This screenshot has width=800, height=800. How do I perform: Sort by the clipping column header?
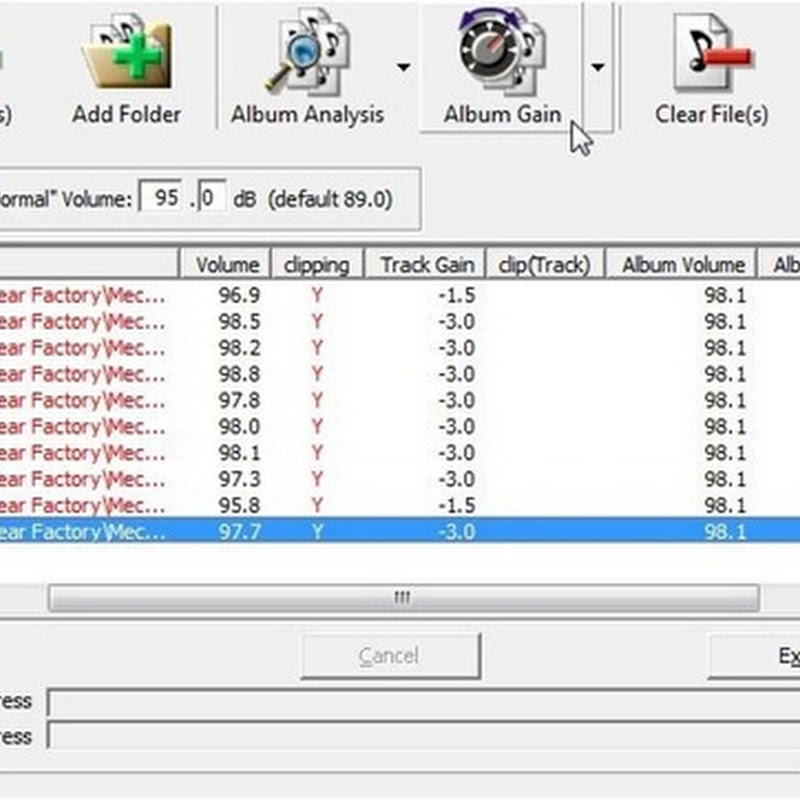pyautogui.click(x=317, y=264)
